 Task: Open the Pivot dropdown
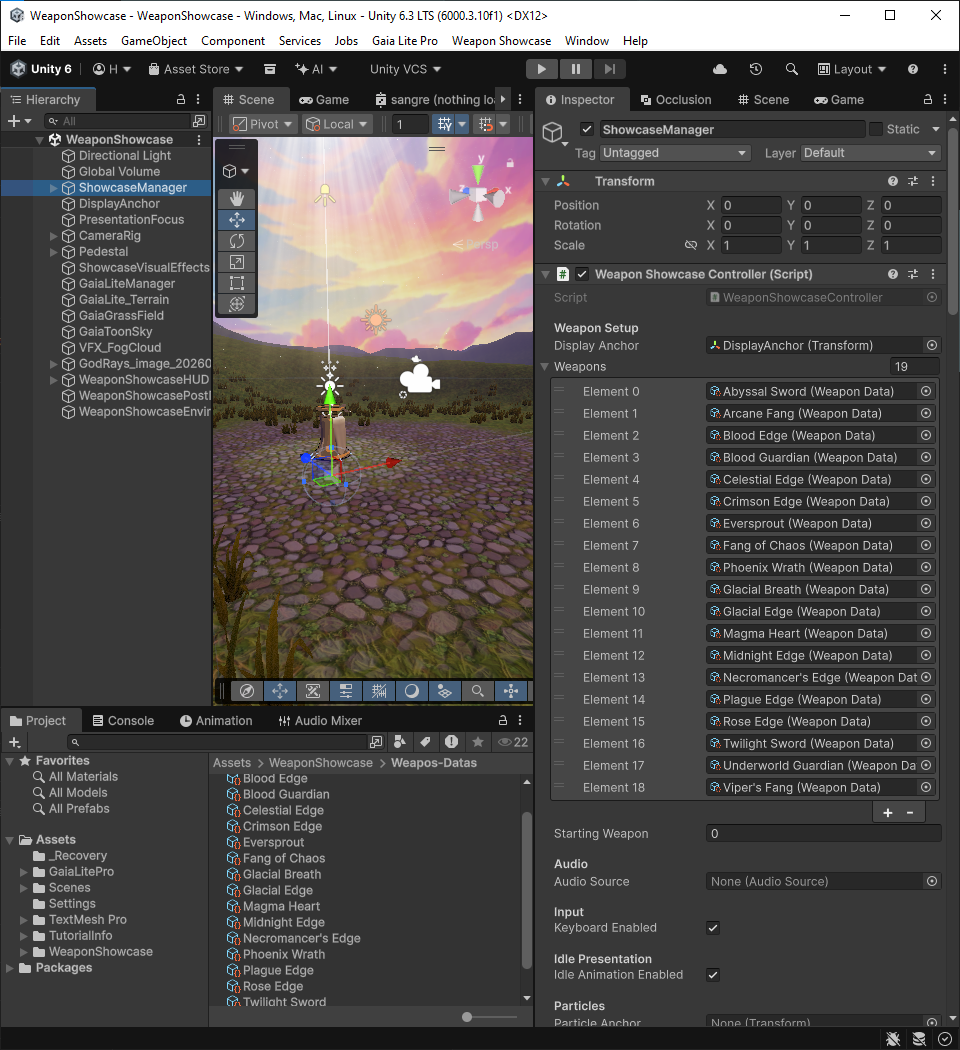[262, 124]
